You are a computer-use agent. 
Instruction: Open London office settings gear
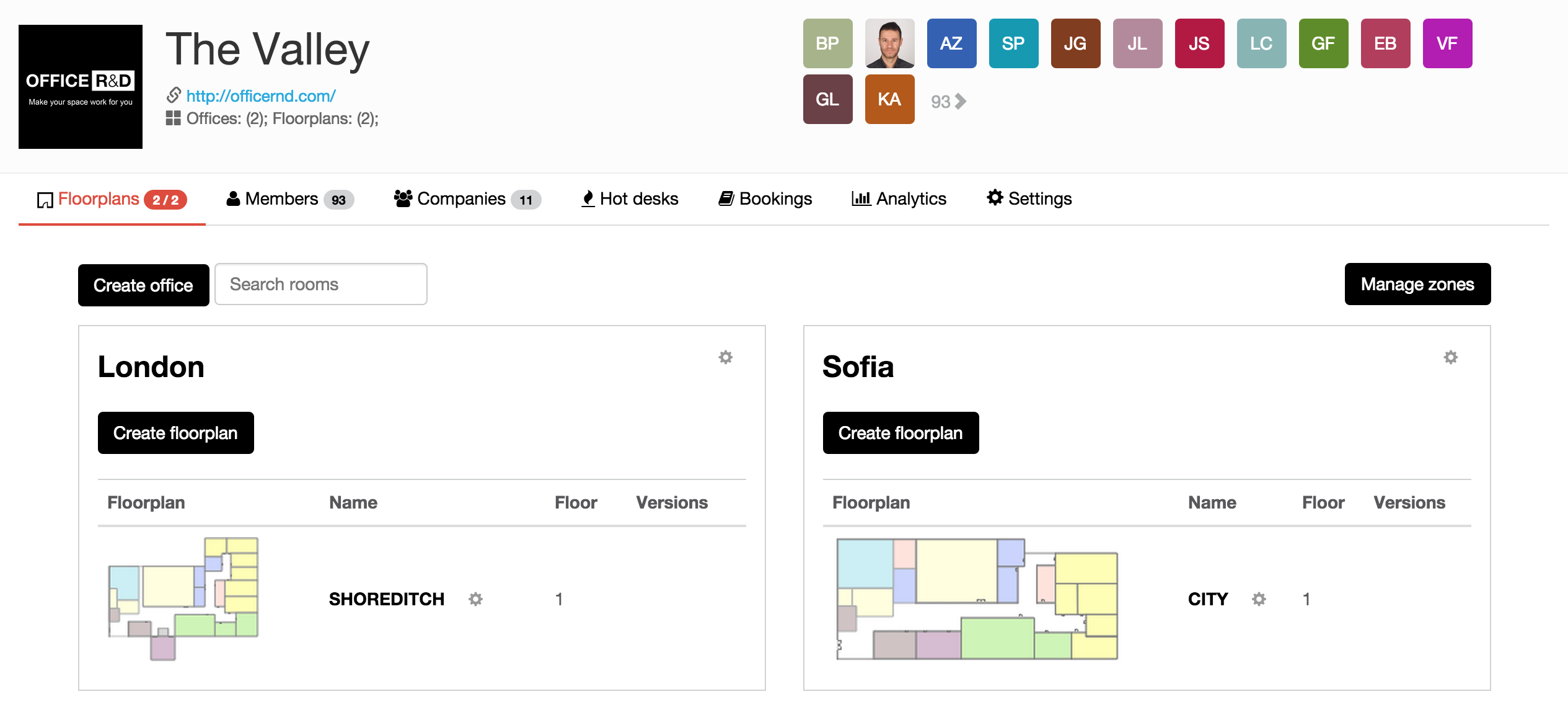[x=725, y=357]
